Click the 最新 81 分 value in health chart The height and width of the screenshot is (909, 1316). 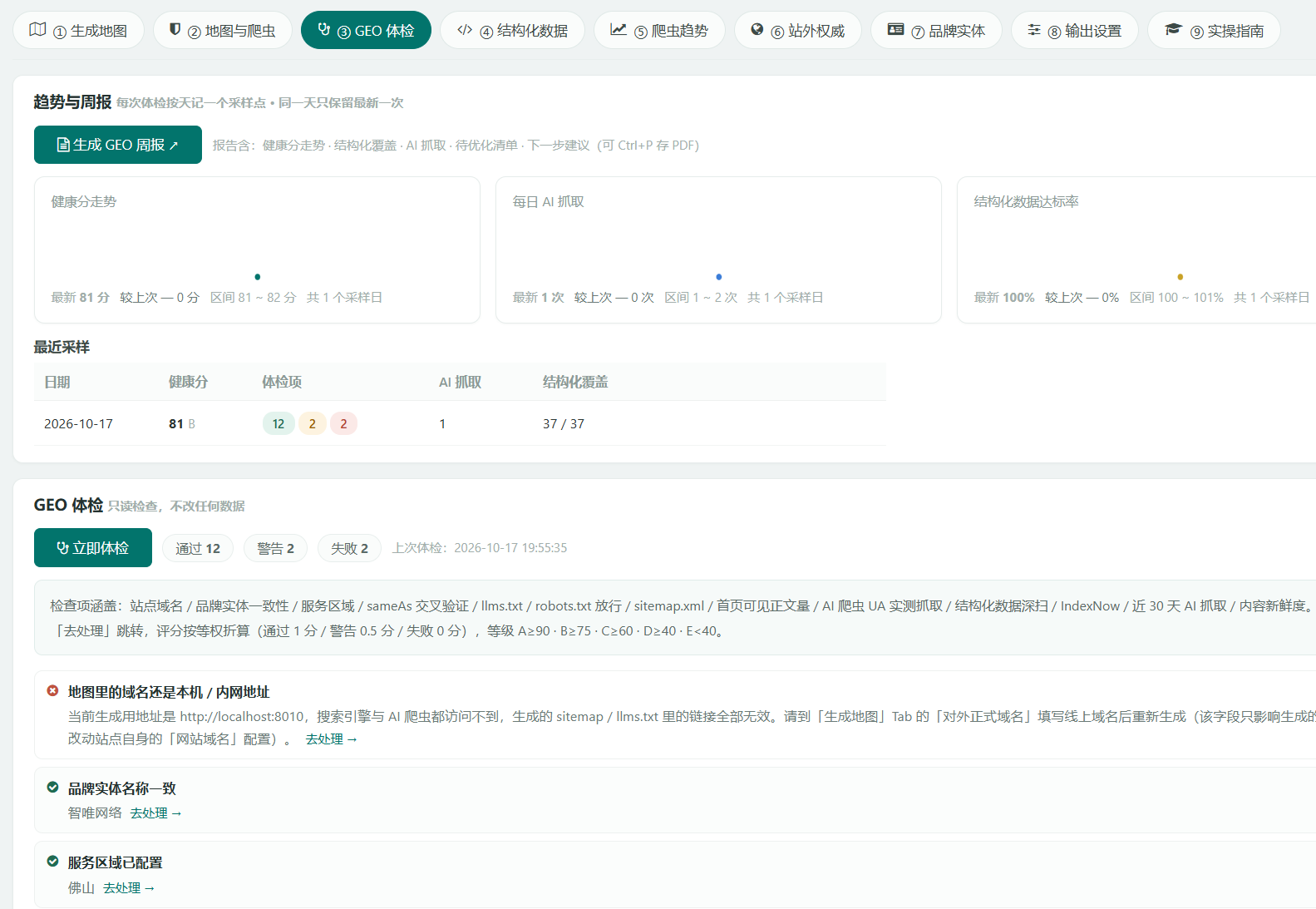(81, 297)
